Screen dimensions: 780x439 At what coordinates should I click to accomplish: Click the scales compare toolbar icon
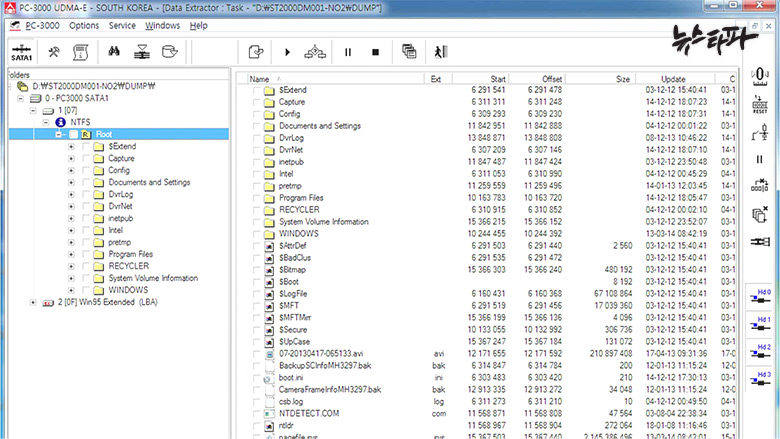click(x=142, y=52)
